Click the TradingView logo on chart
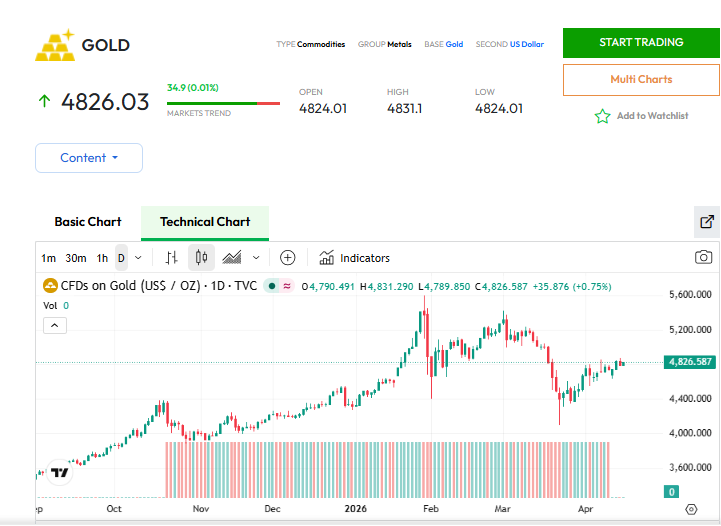This screenshot has height=526, width=721. click(x=60, y=473)
